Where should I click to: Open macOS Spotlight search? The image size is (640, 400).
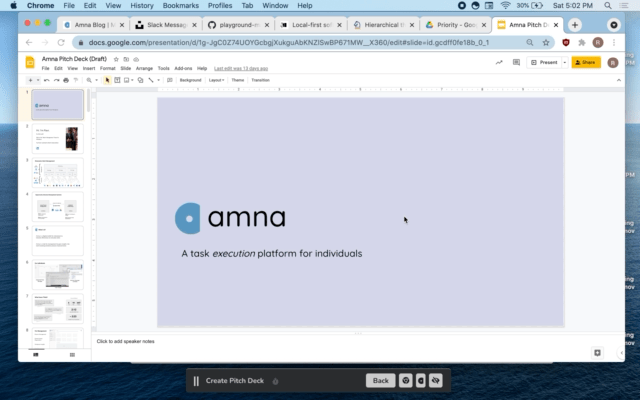608,5
